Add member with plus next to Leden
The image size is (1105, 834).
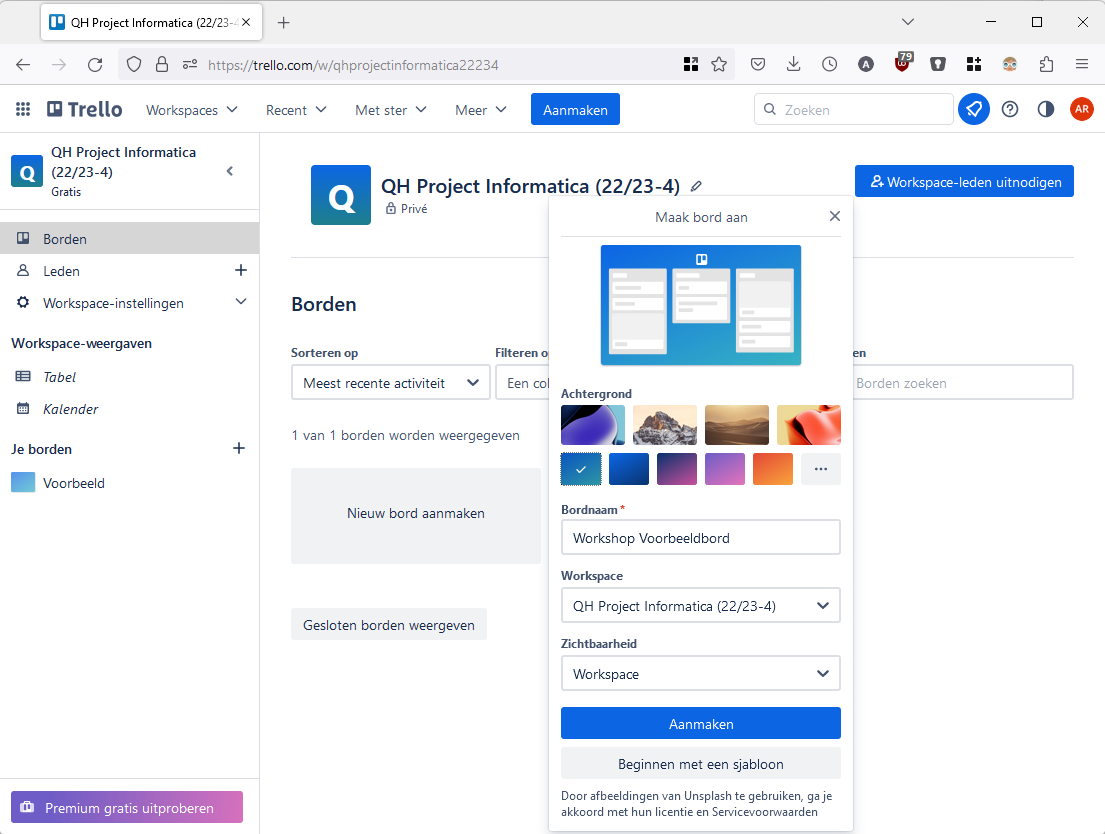tap(240, 270)
